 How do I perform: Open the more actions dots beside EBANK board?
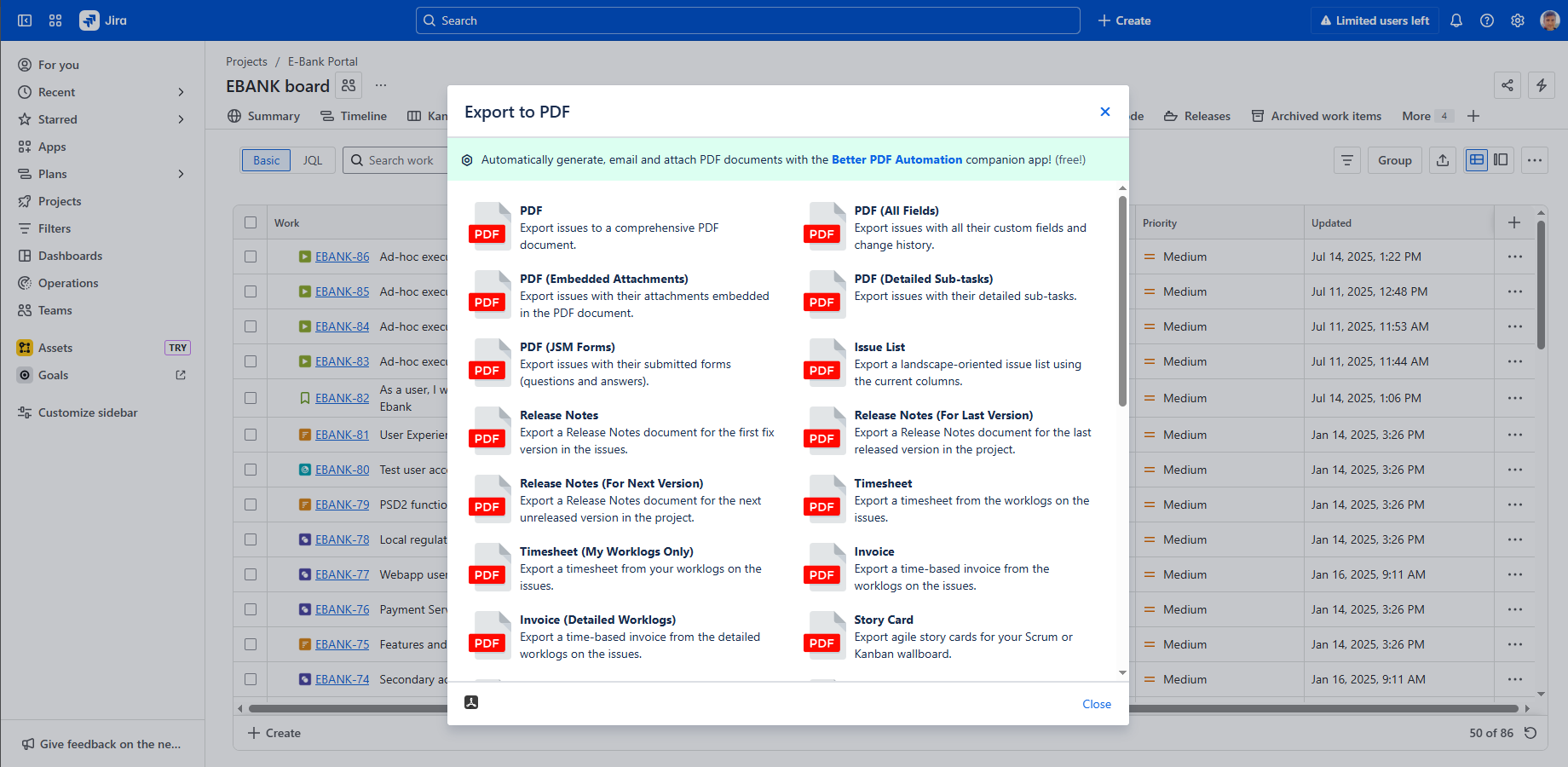381,85
